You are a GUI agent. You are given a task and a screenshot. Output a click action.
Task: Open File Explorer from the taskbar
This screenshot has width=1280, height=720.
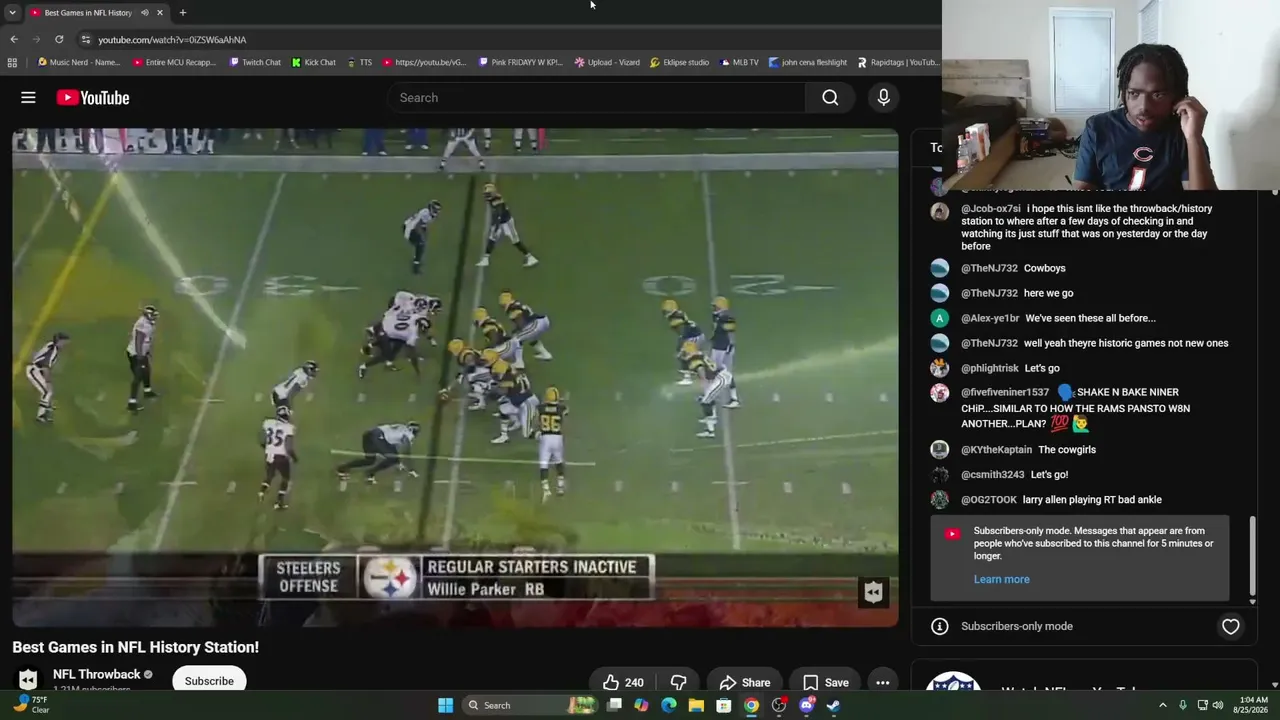[696, 705]
